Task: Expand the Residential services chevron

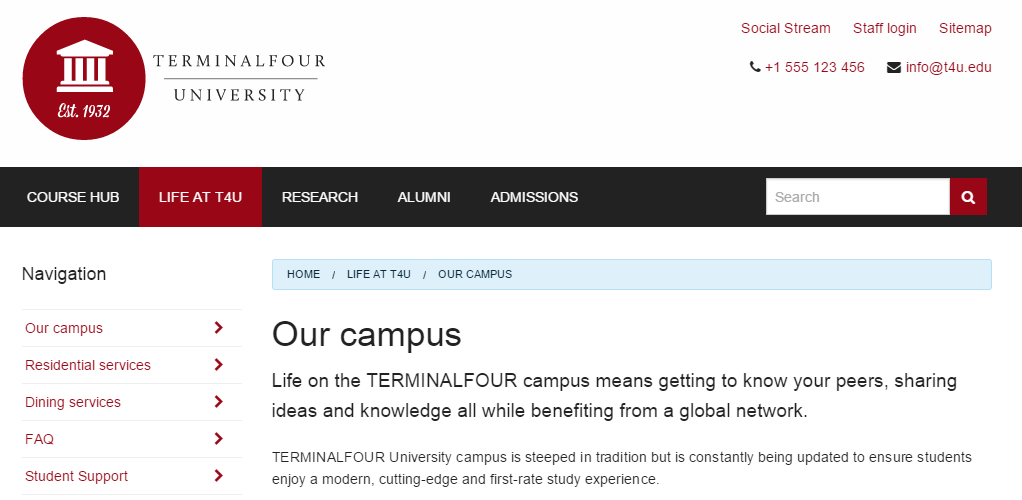Action: coord(219,365)
